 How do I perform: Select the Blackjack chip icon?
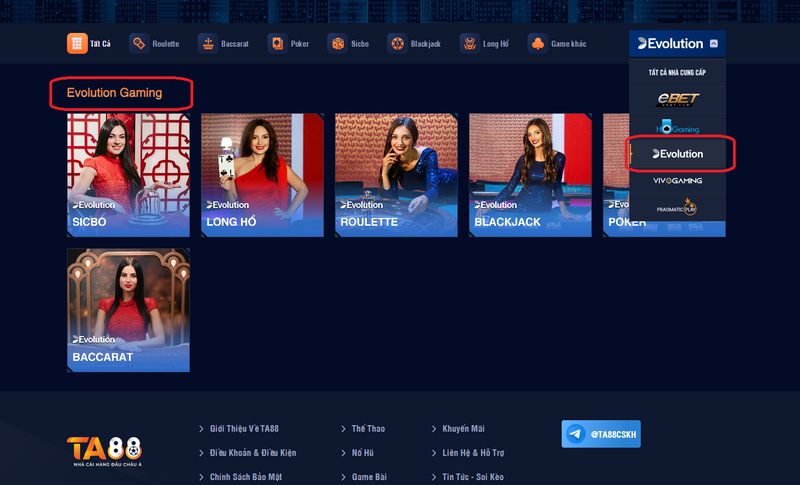coord(397,43)
